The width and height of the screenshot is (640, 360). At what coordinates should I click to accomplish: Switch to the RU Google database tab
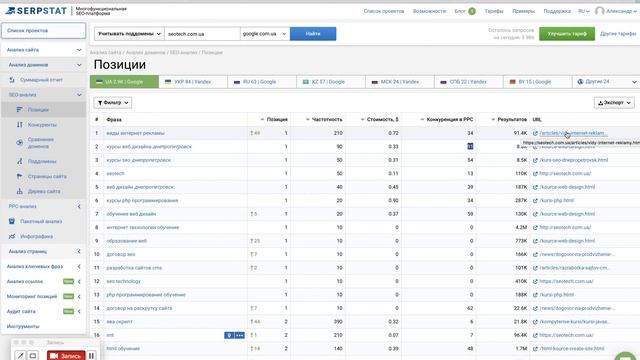pyautogui.click(x=262, y=82)
